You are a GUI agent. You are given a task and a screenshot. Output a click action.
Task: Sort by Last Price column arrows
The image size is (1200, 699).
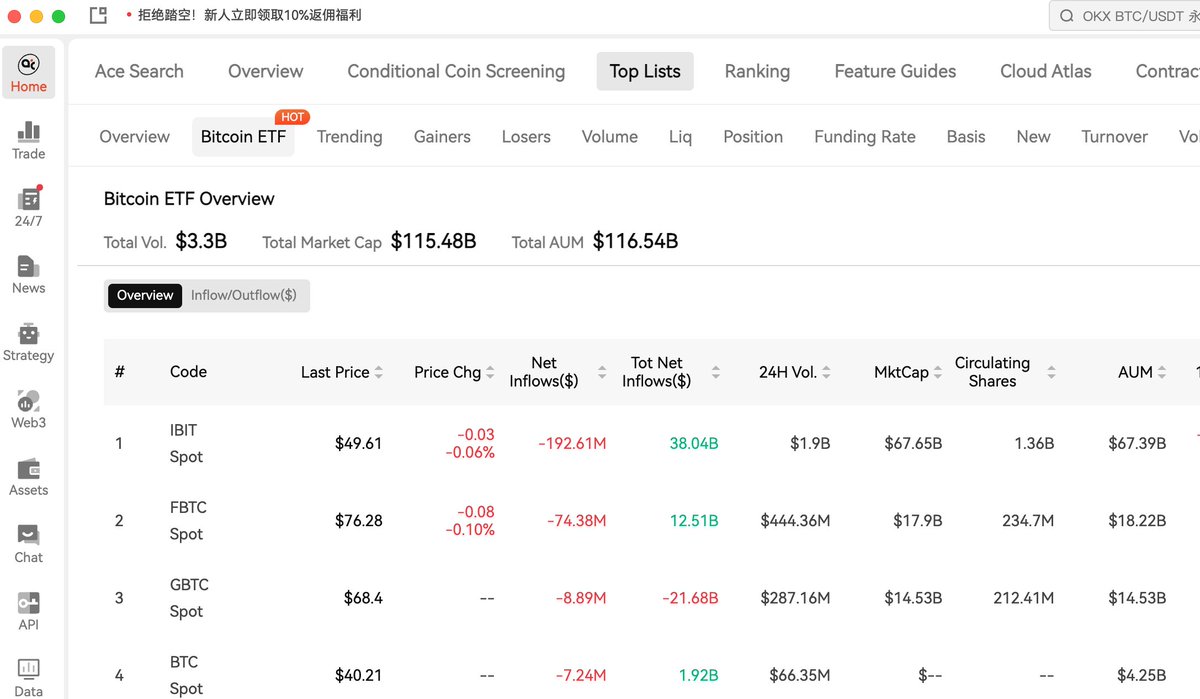pos(379,372)
